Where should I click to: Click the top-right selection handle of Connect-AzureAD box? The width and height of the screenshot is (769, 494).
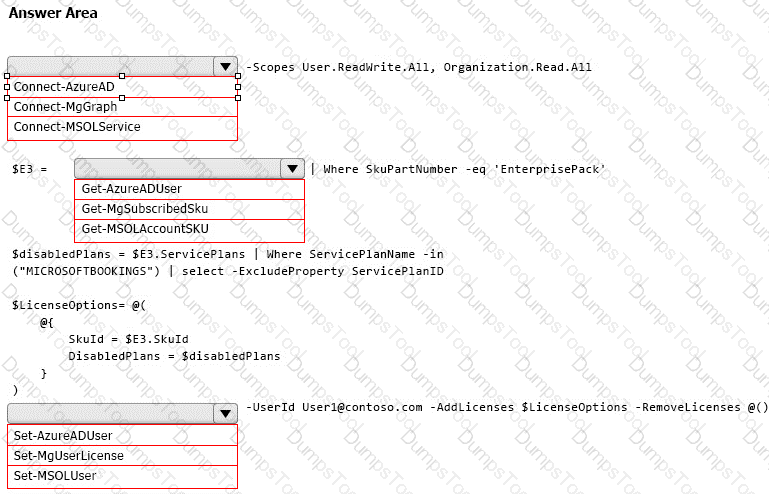(238, 76)
